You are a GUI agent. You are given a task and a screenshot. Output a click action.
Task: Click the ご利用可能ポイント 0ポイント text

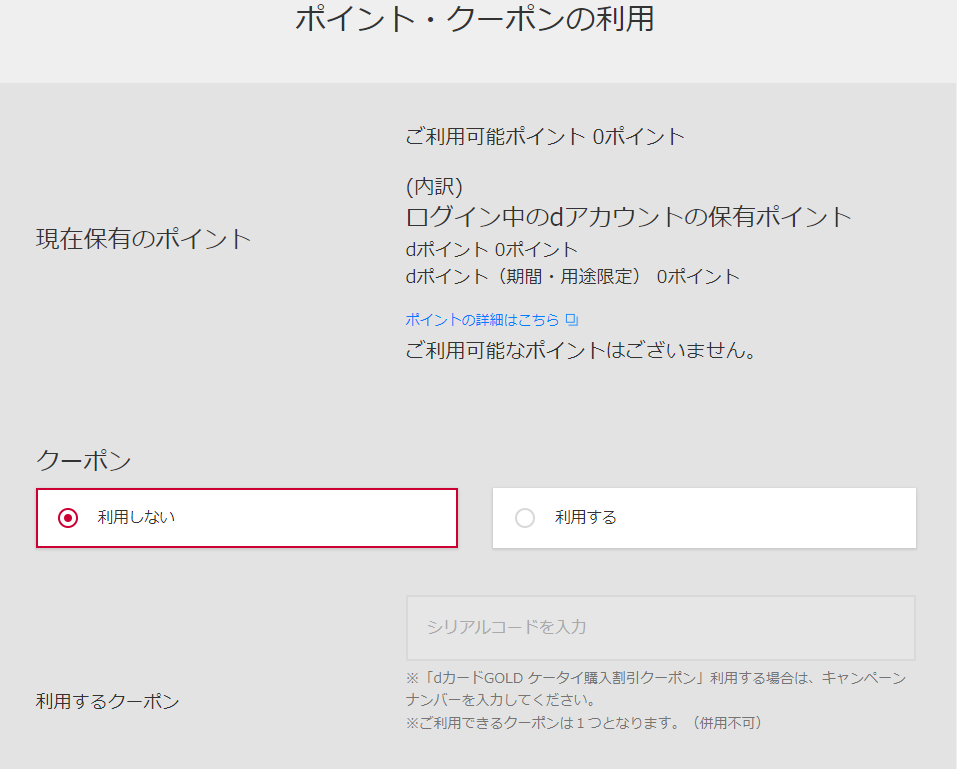click(x=545, y=136)
